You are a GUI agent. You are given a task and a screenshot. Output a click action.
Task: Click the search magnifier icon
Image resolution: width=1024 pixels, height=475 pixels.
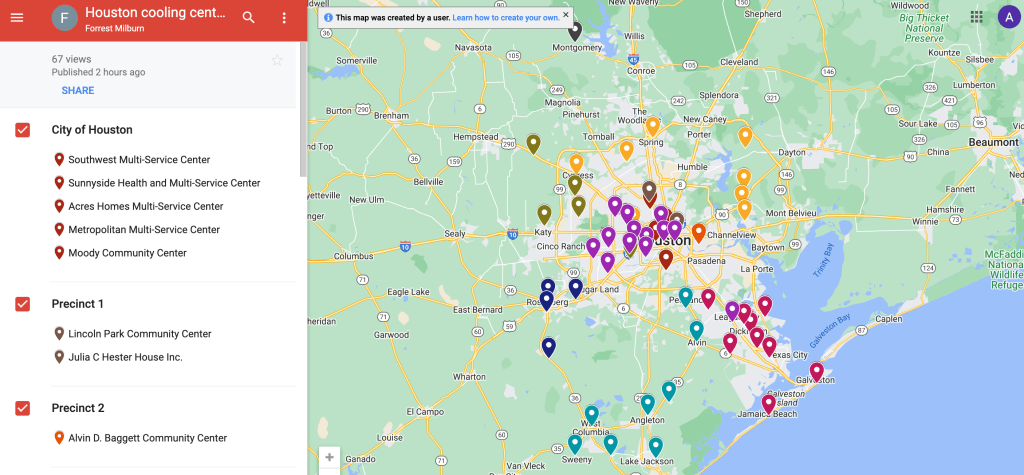[249, 18]
